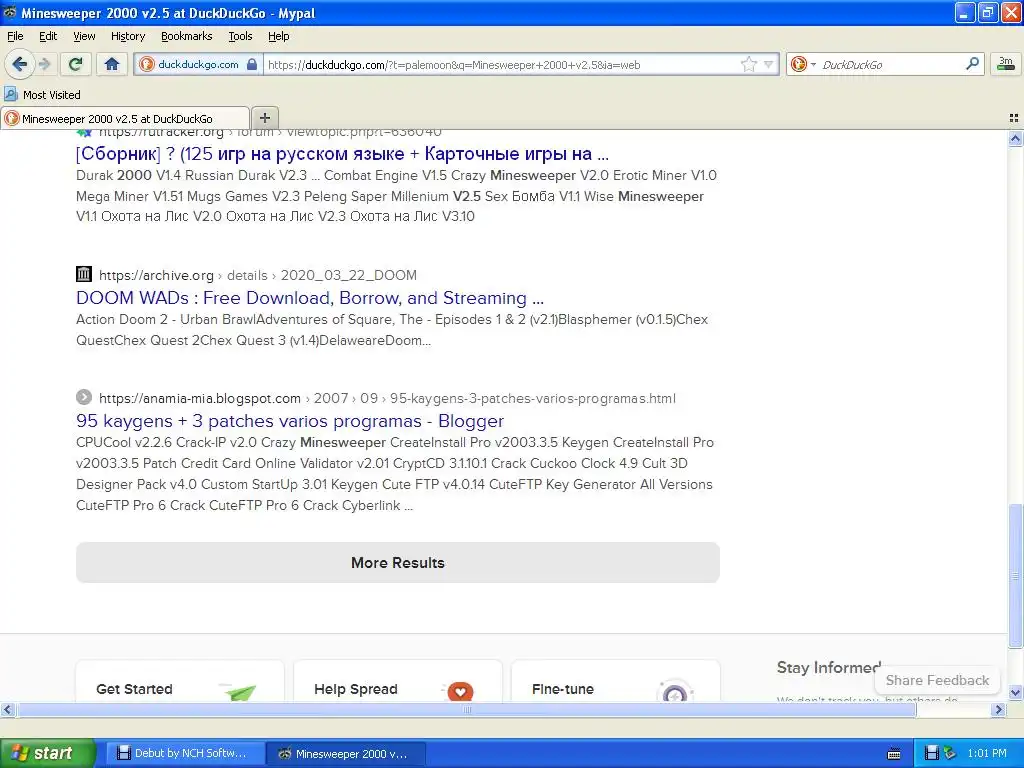Click the horizontal scrollbar right arrow
This screenshot has height=768, width=1024.
click(998, 709)
